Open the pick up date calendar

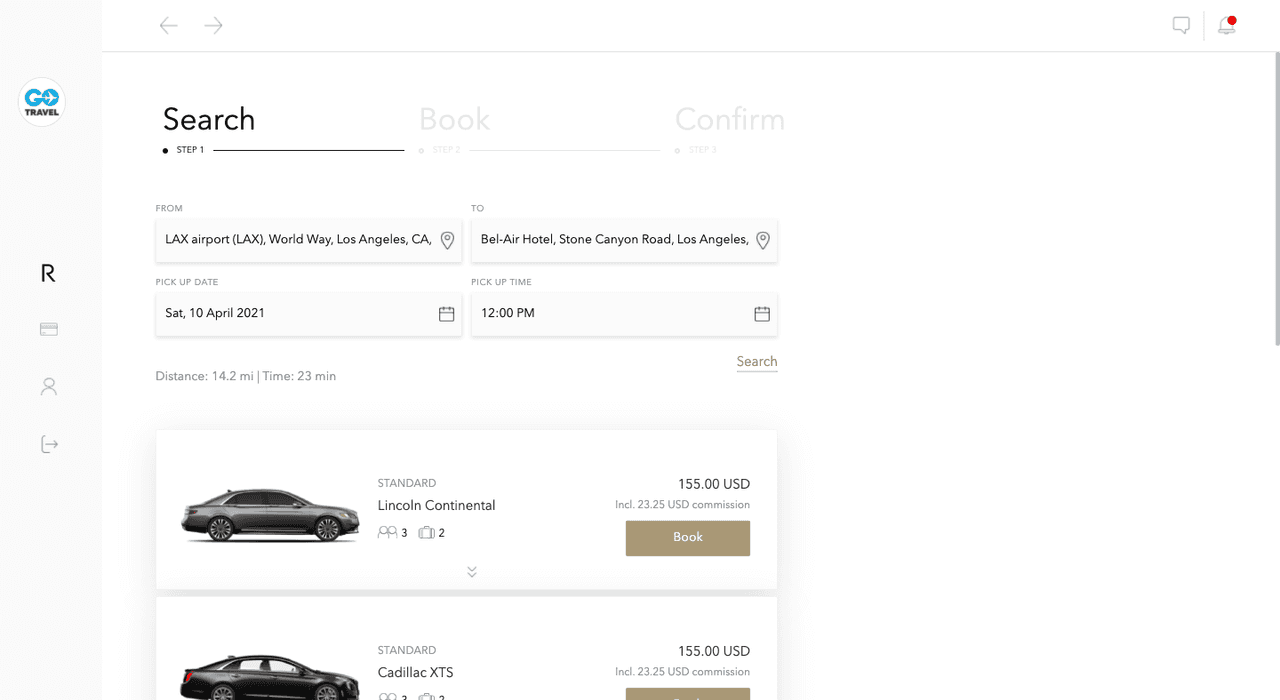click(x=446, y=314)
